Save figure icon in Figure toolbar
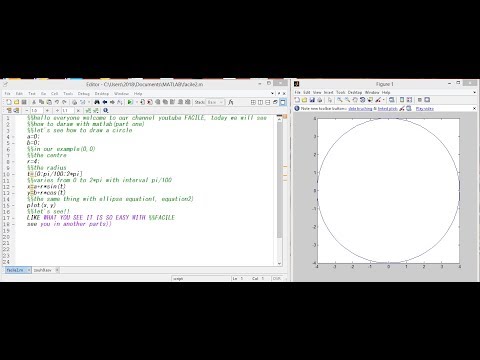The image size is (480, 360). [x=312, y=100]
